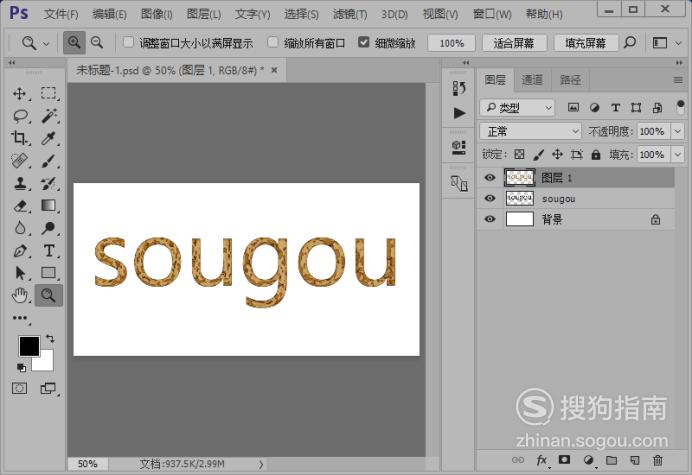Select the Eraser tool
692x475 pixels.
tap(19, 206)
